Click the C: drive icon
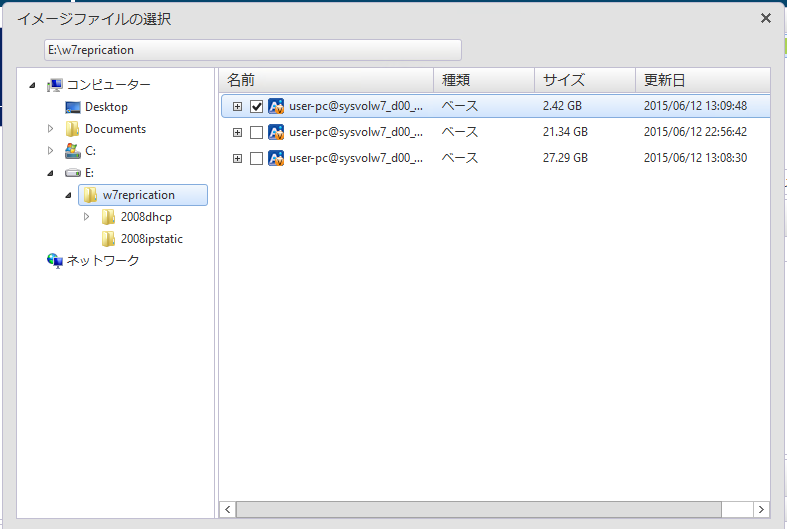Viewport: 787px width, 529px height. tap(73, 151)
